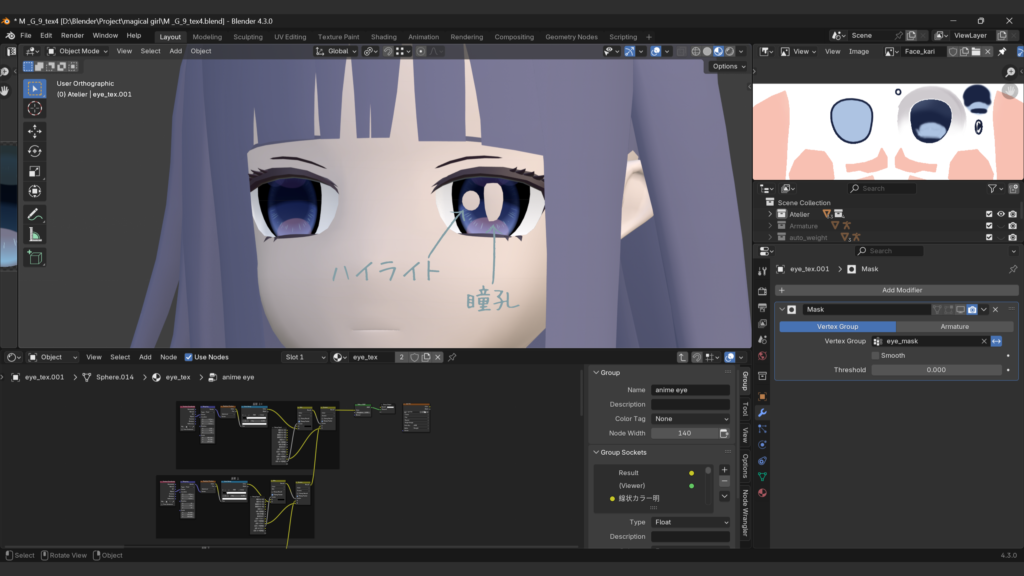Image resolution: width=1024 pixels, height=576 pixels.
Task: Click the group Name field 'anime eye'
Action: (690, 390)
